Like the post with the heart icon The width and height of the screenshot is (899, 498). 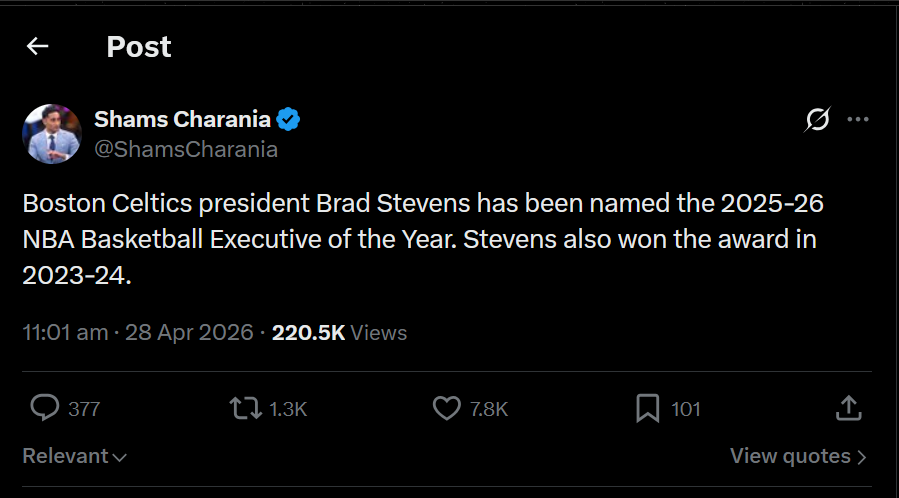click(446, 408)
